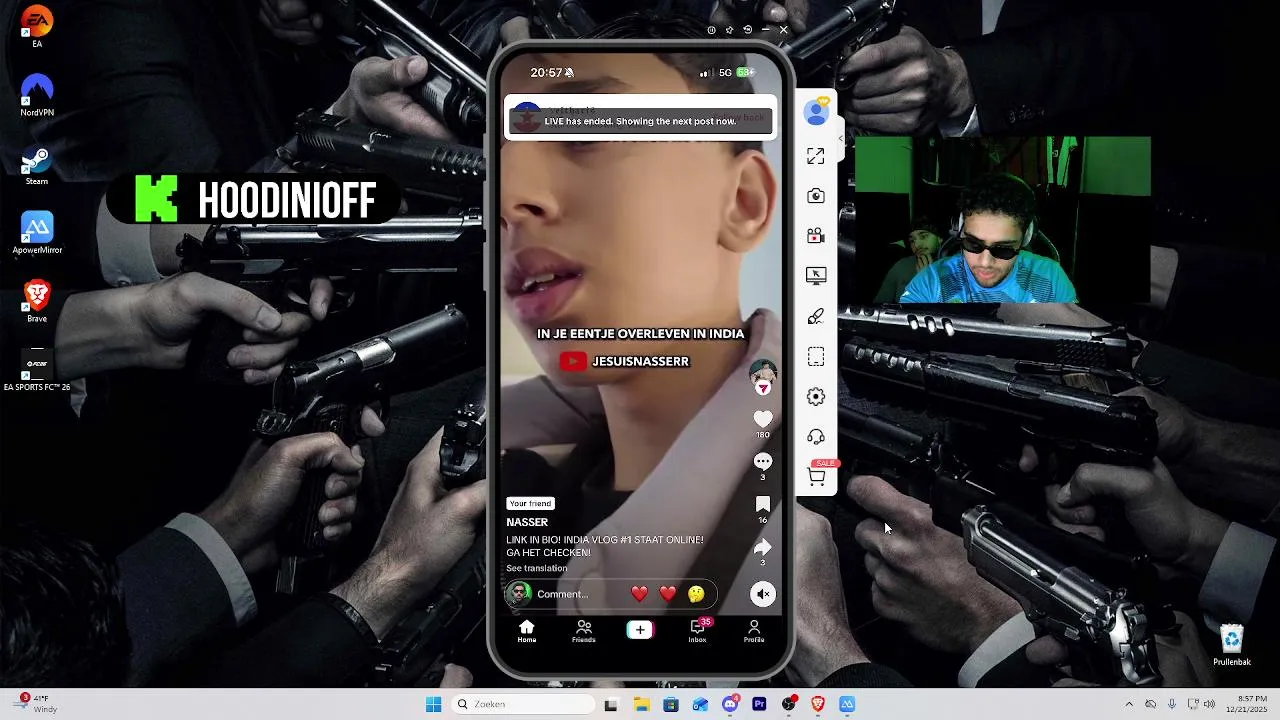1280x720 pixels.
Task: Share the video with the arrow icon
Action: (x=763, y=547)
